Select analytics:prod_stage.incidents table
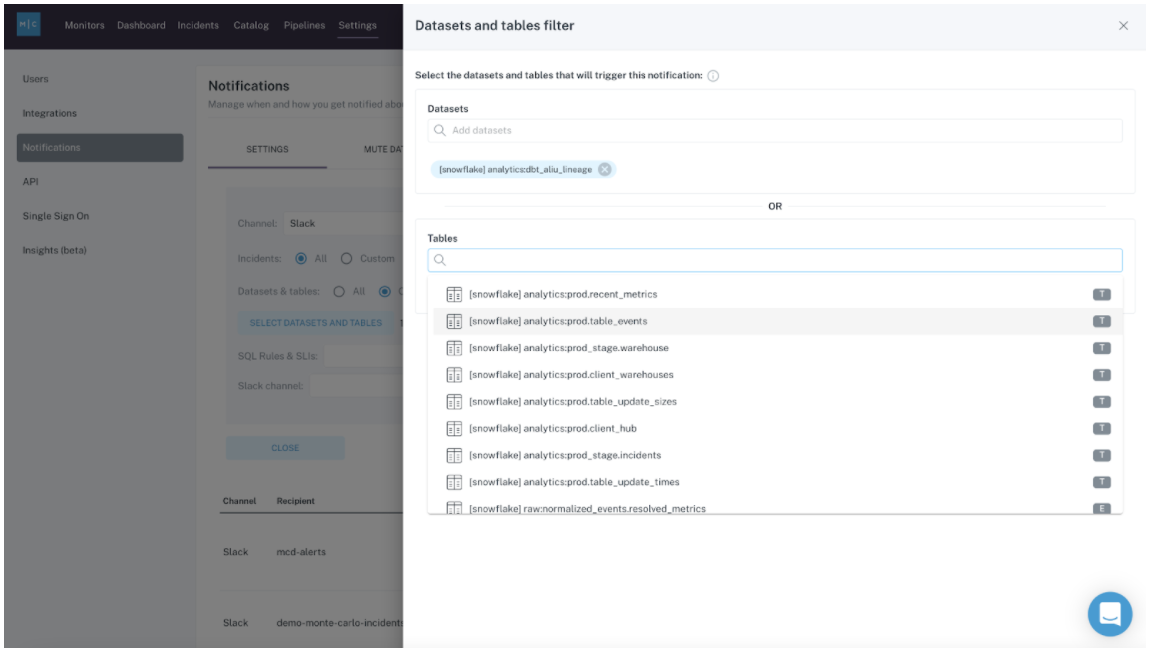The image size is (1150, 652). pos(777,455)
